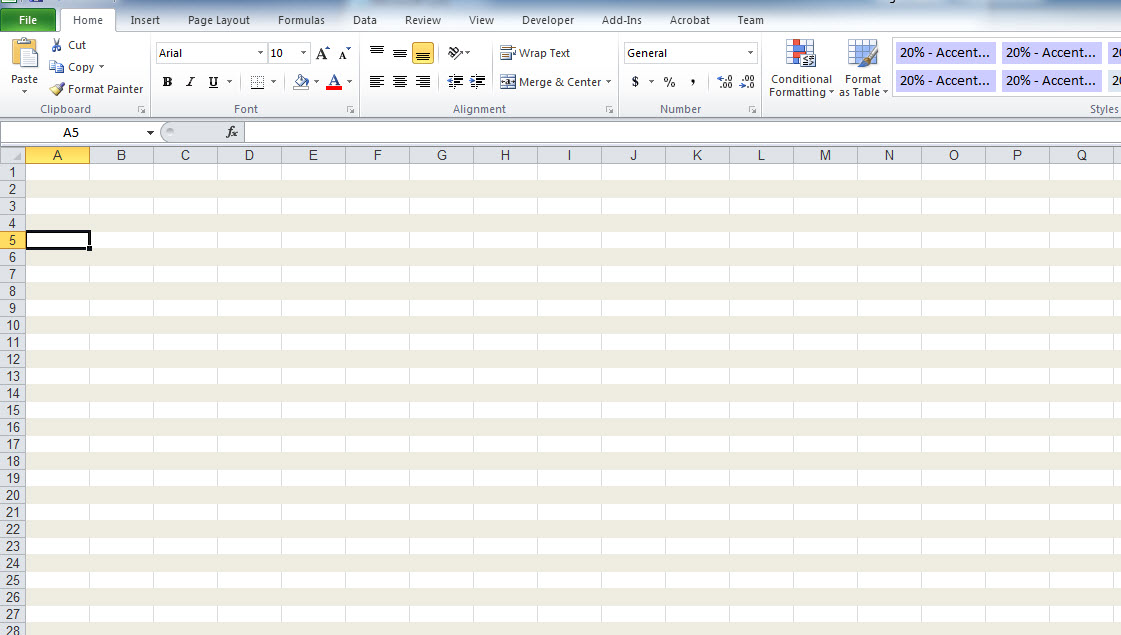The image size is (1121, 635).
Task: Toggle Merge & Center
Action: click(x=550, y=82)
